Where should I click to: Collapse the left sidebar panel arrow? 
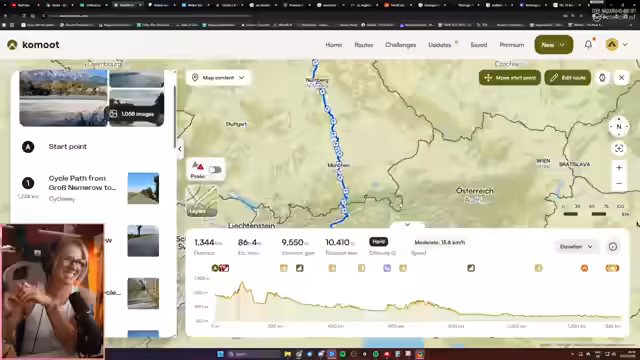click(180, 149)
